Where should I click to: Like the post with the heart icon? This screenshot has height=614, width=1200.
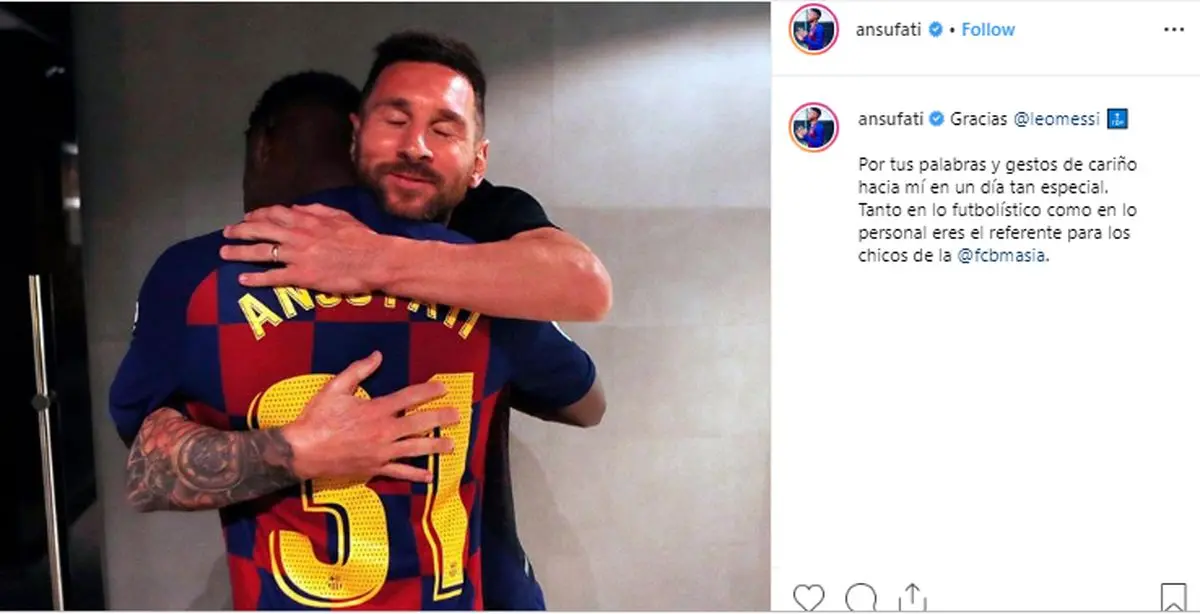coord(809,598)
